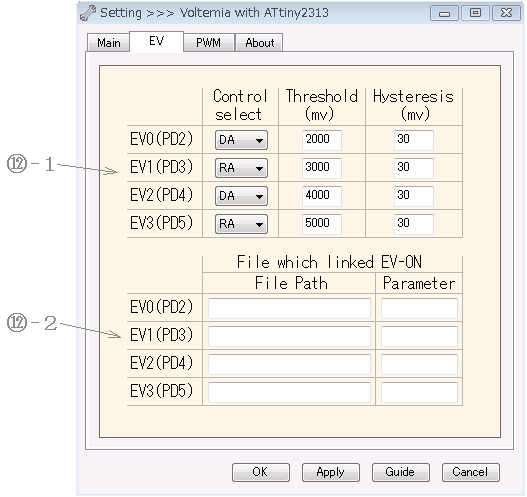The width and height of the screenshot is (527, 497).
Task: Click the wrench icon in the title bar
Action: click(x=88, y=13)
